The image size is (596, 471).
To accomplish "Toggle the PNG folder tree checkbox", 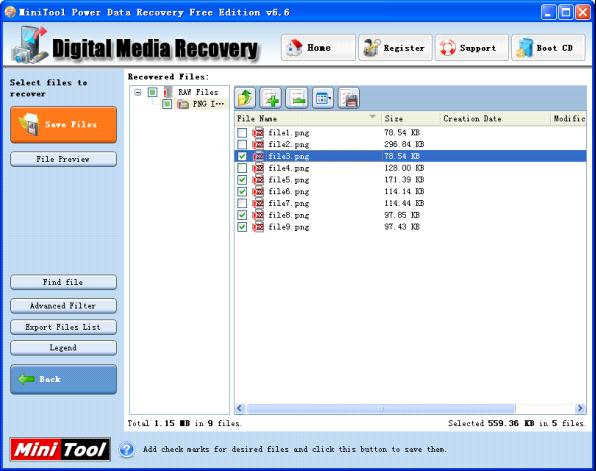I will 167,104.
